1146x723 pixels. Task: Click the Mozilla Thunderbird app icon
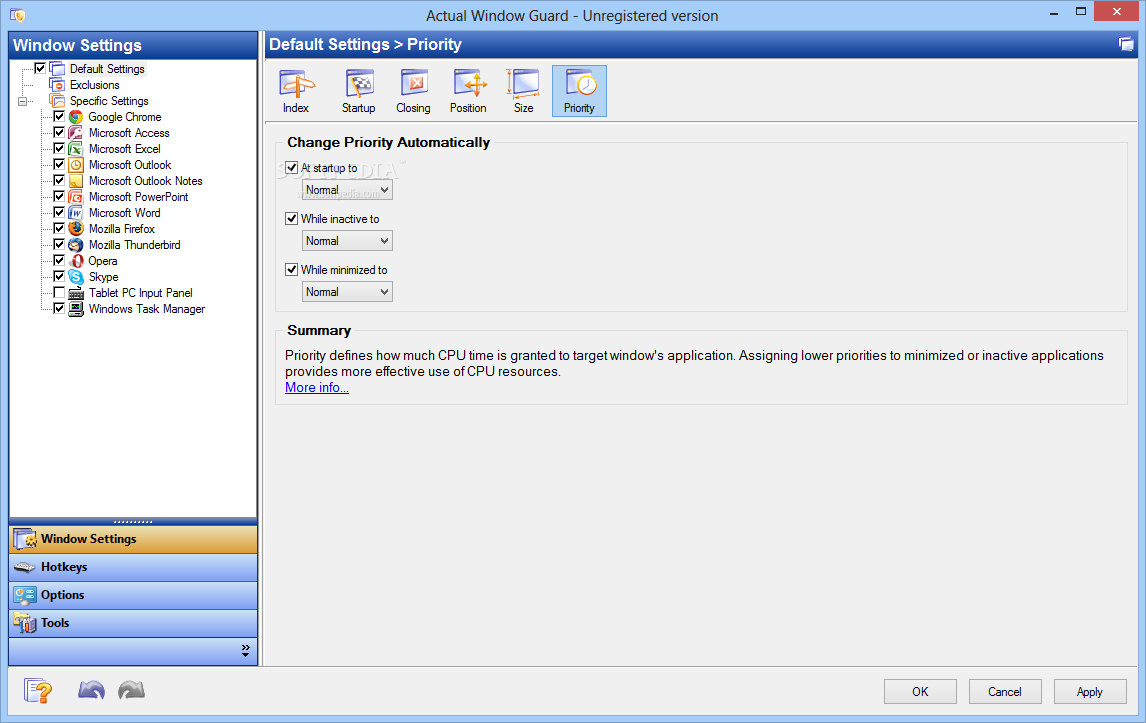point(76,245)
